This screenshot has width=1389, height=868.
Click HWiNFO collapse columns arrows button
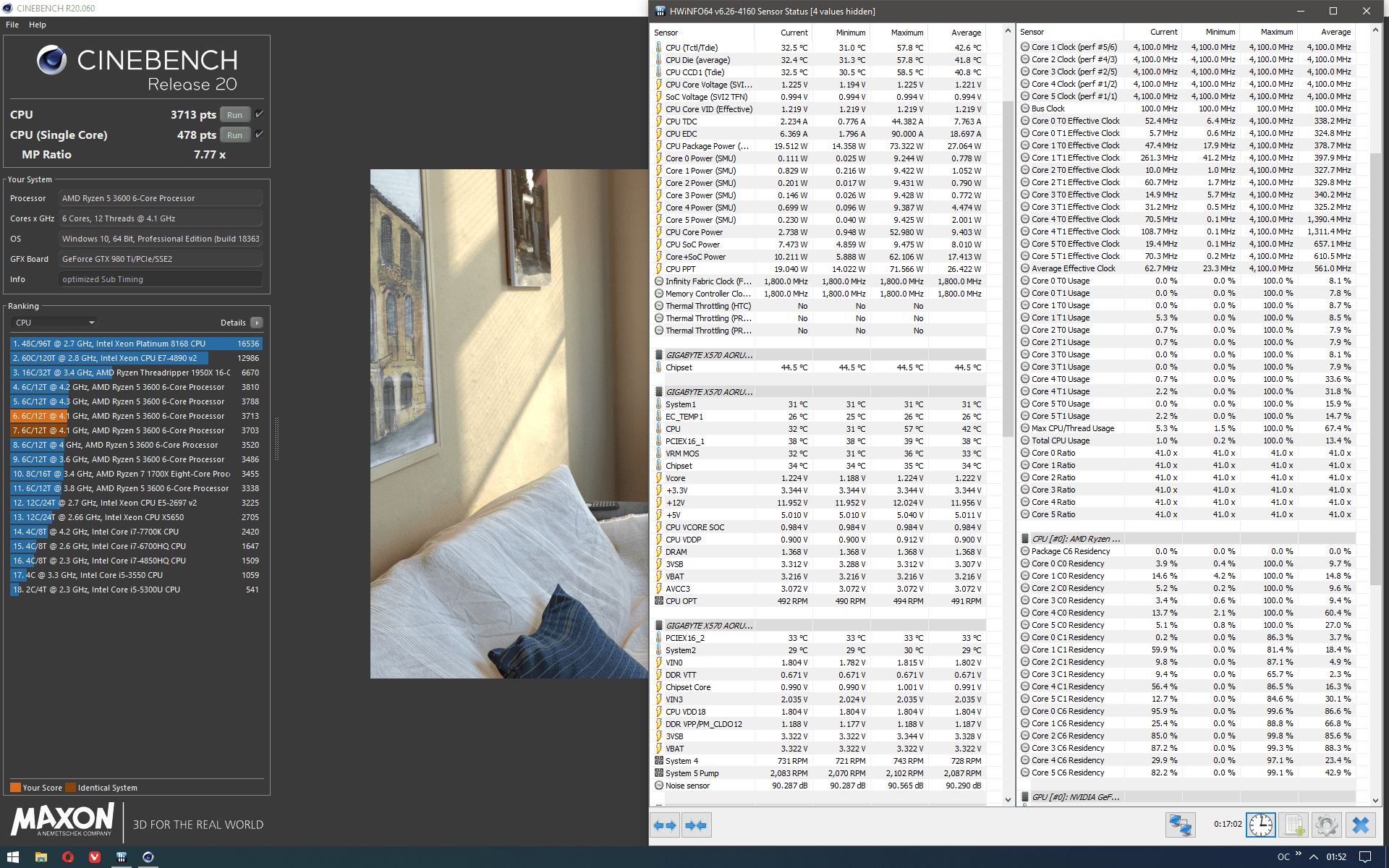click(696, 825)
